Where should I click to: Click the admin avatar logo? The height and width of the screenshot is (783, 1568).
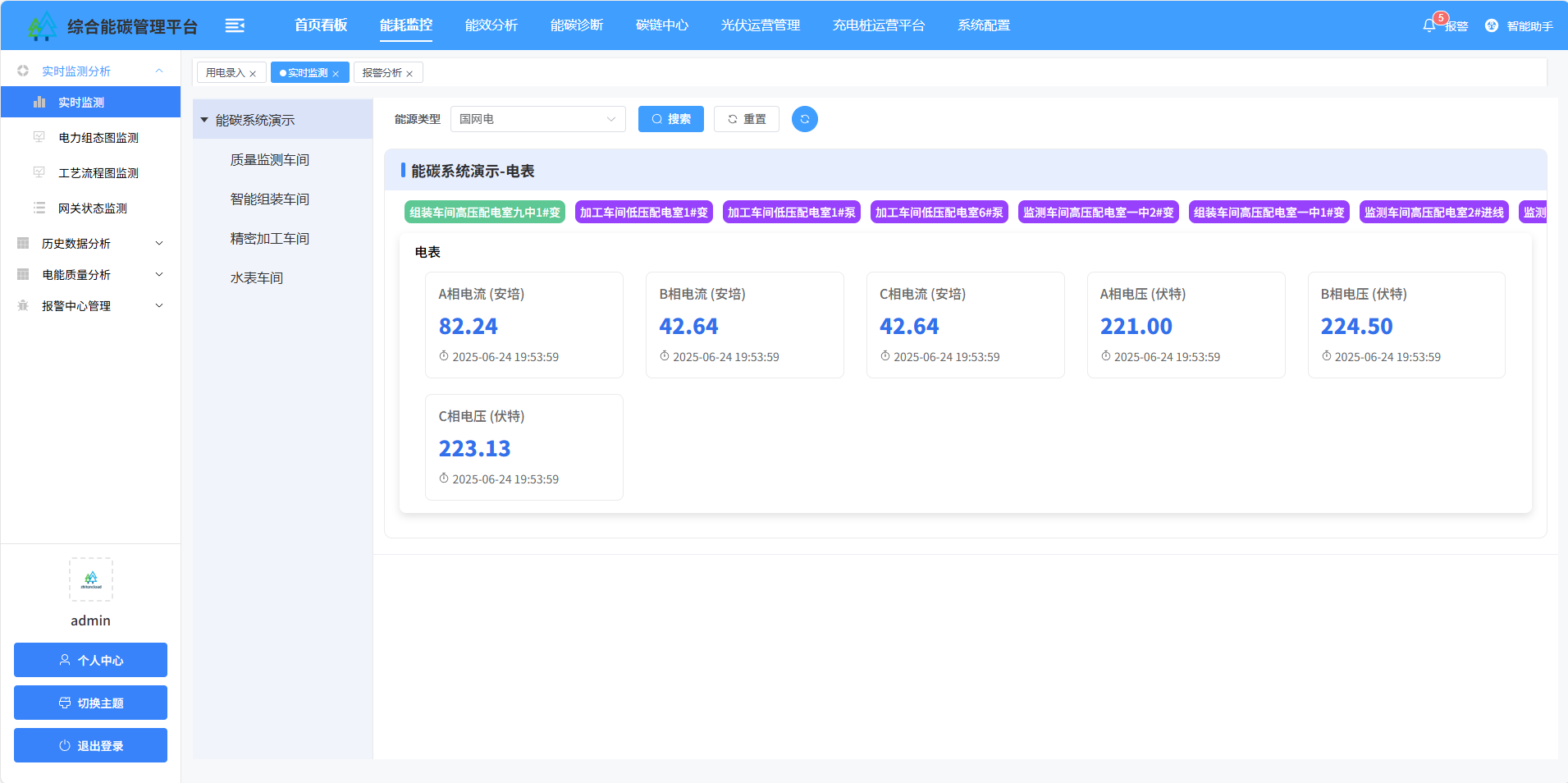click(x=91, y=579)
